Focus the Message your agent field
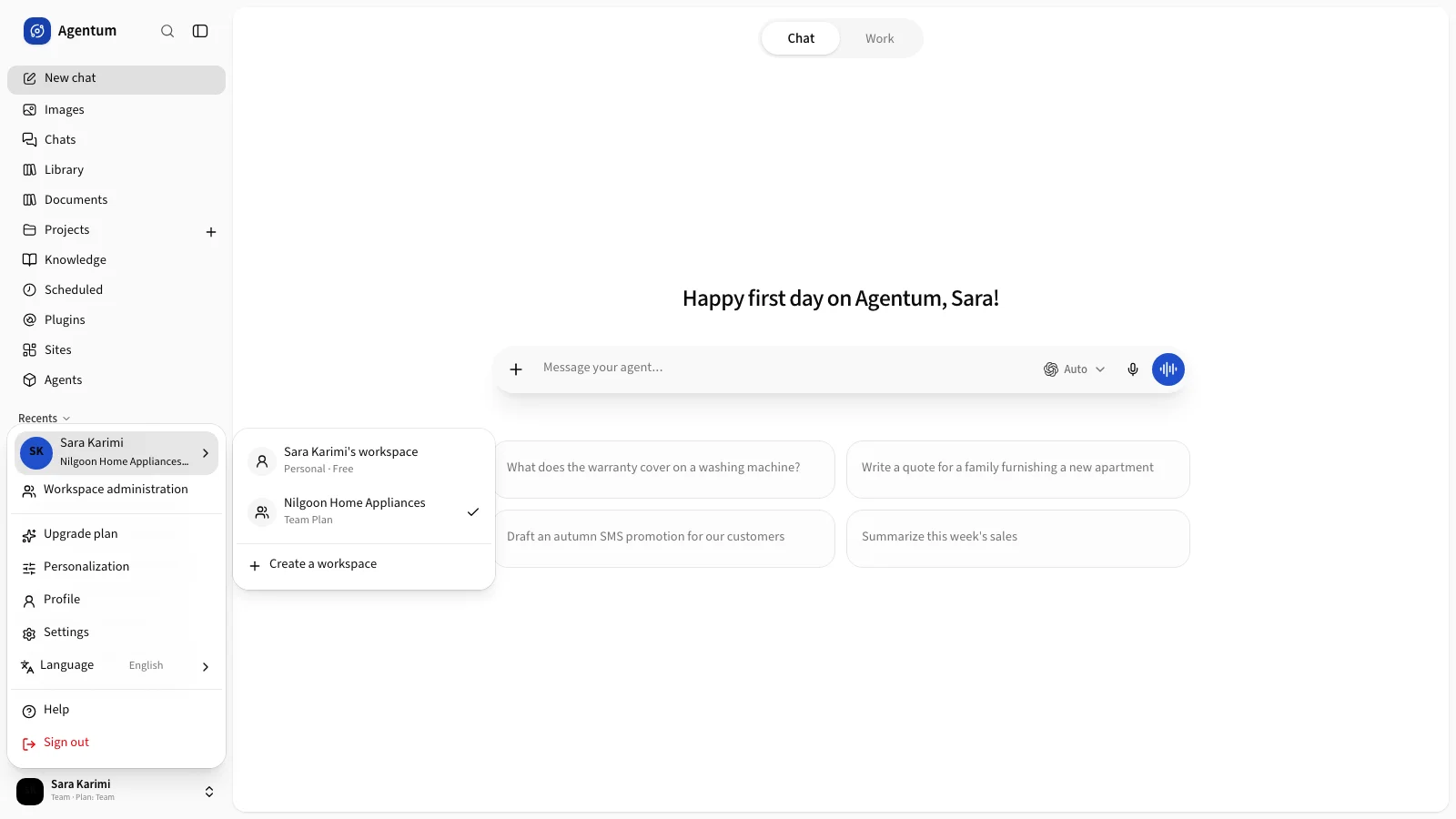The height and width of the screenshot is (819, 1456). [x=783, y=369]
